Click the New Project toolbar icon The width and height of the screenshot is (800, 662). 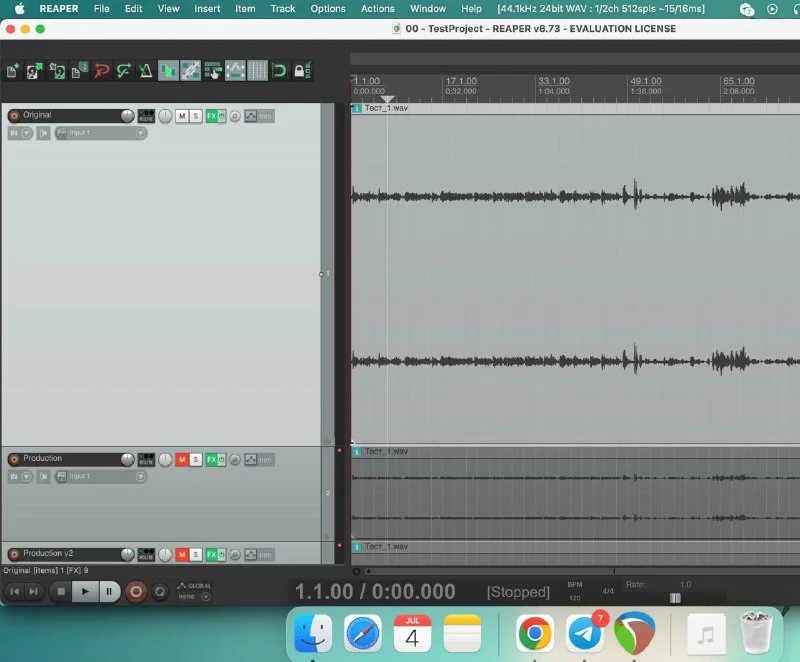point(12,71)
